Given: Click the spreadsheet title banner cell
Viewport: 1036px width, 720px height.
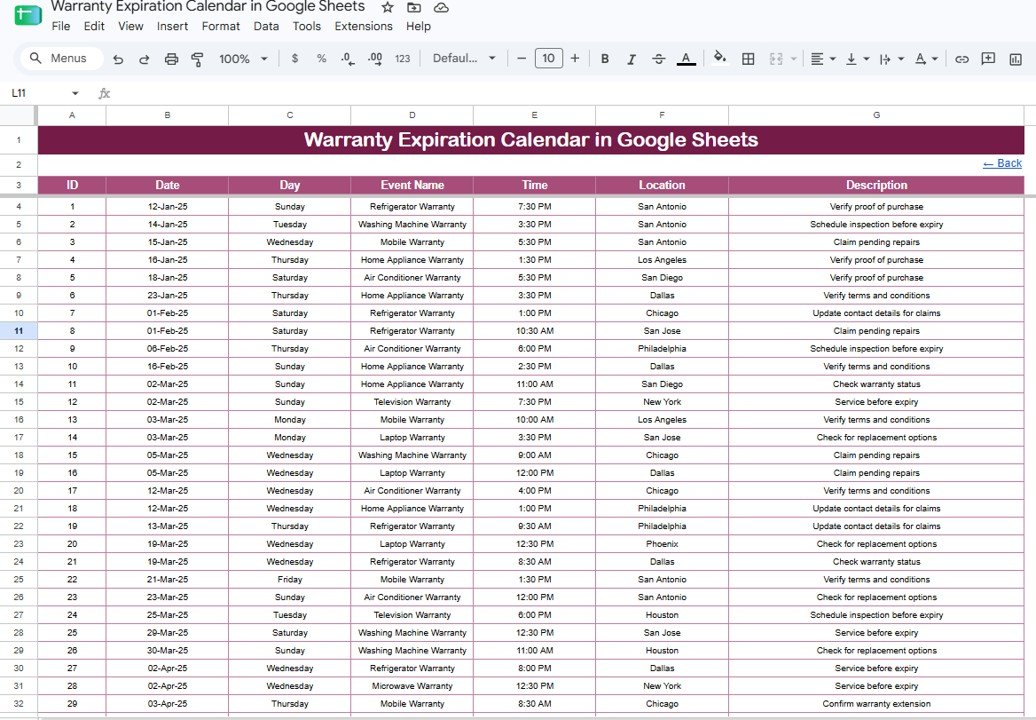Looking at the screenshot, I should [x=531, y=140].
